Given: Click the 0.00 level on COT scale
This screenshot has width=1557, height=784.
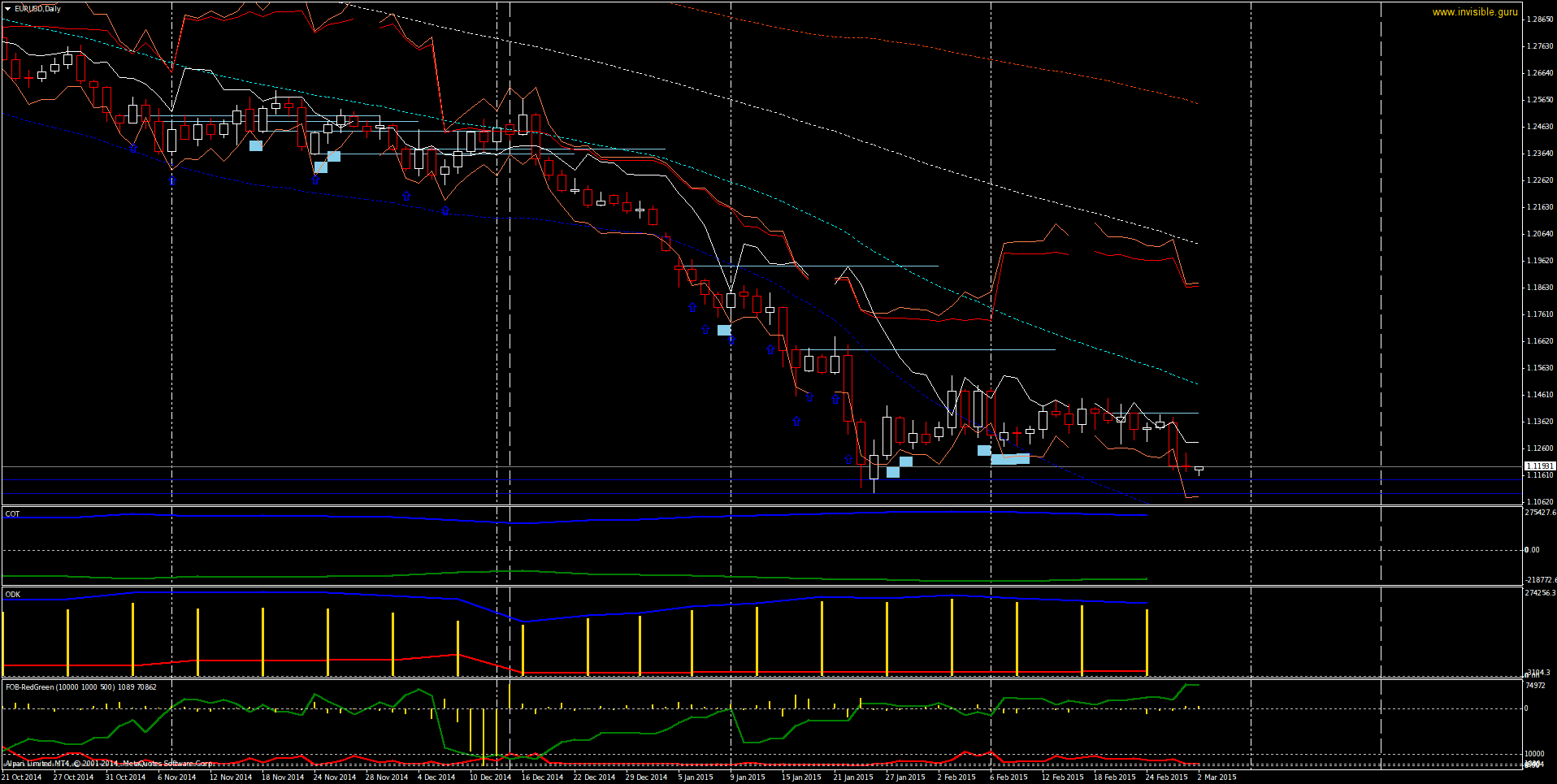Looking at the screenshot, I should (x=1532, y=550).
